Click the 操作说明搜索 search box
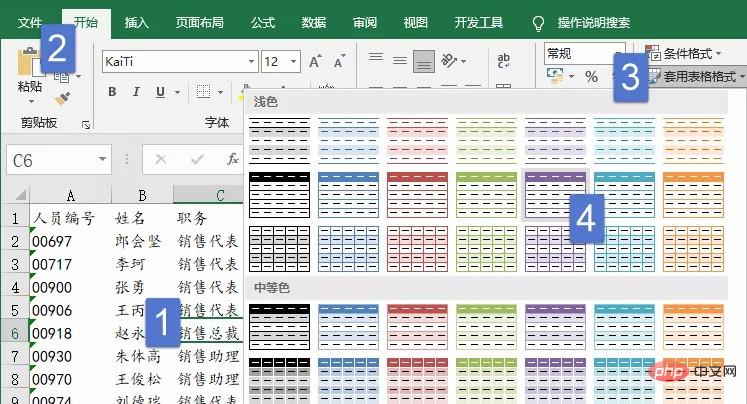 coord(594,22)
